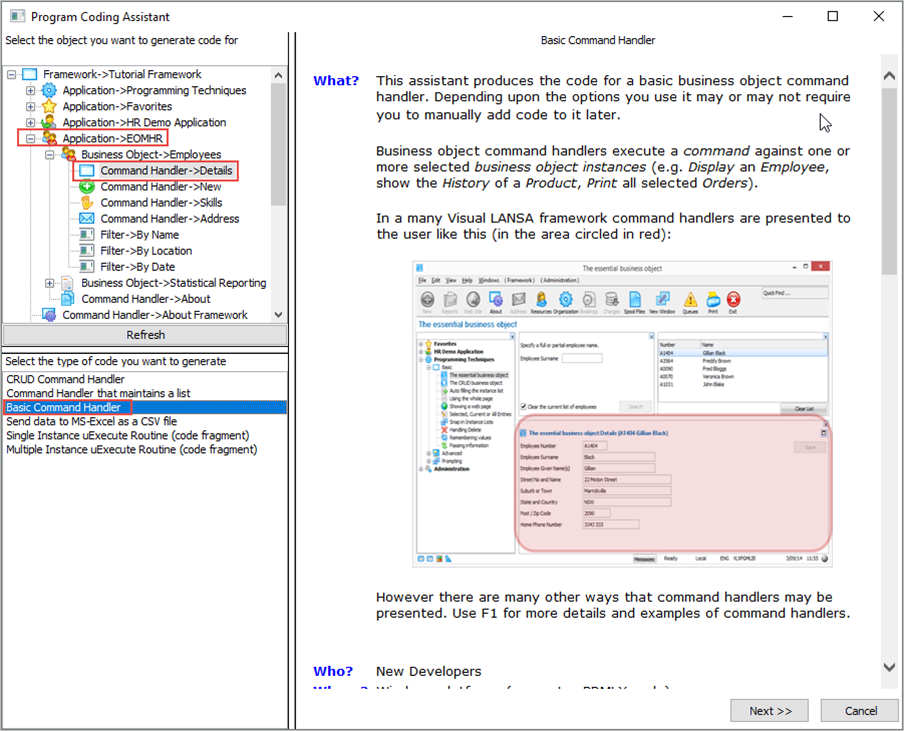Click help pane scroll up arrow

889,76
